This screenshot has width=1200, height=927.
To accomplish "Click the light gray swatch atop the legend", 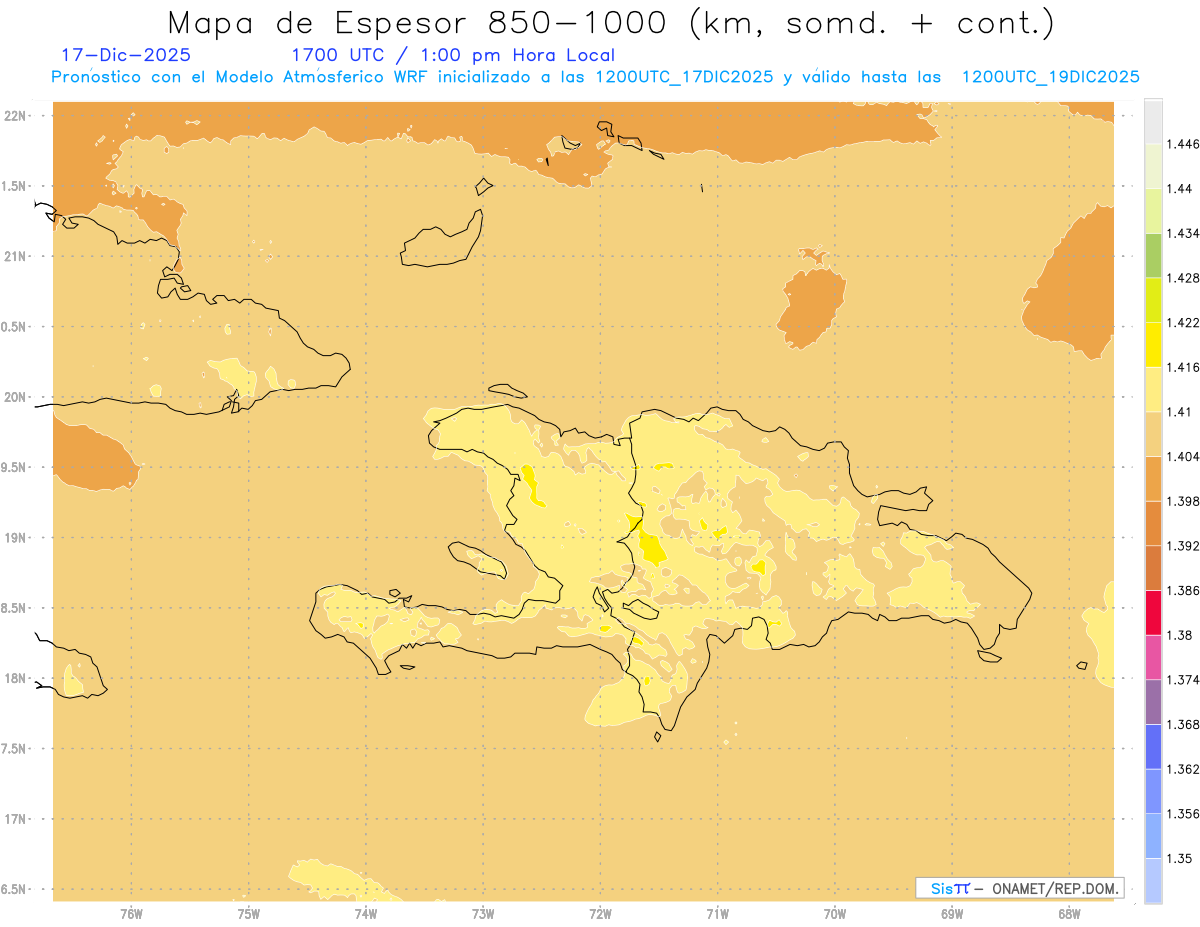I will (x=1153, y=121).
